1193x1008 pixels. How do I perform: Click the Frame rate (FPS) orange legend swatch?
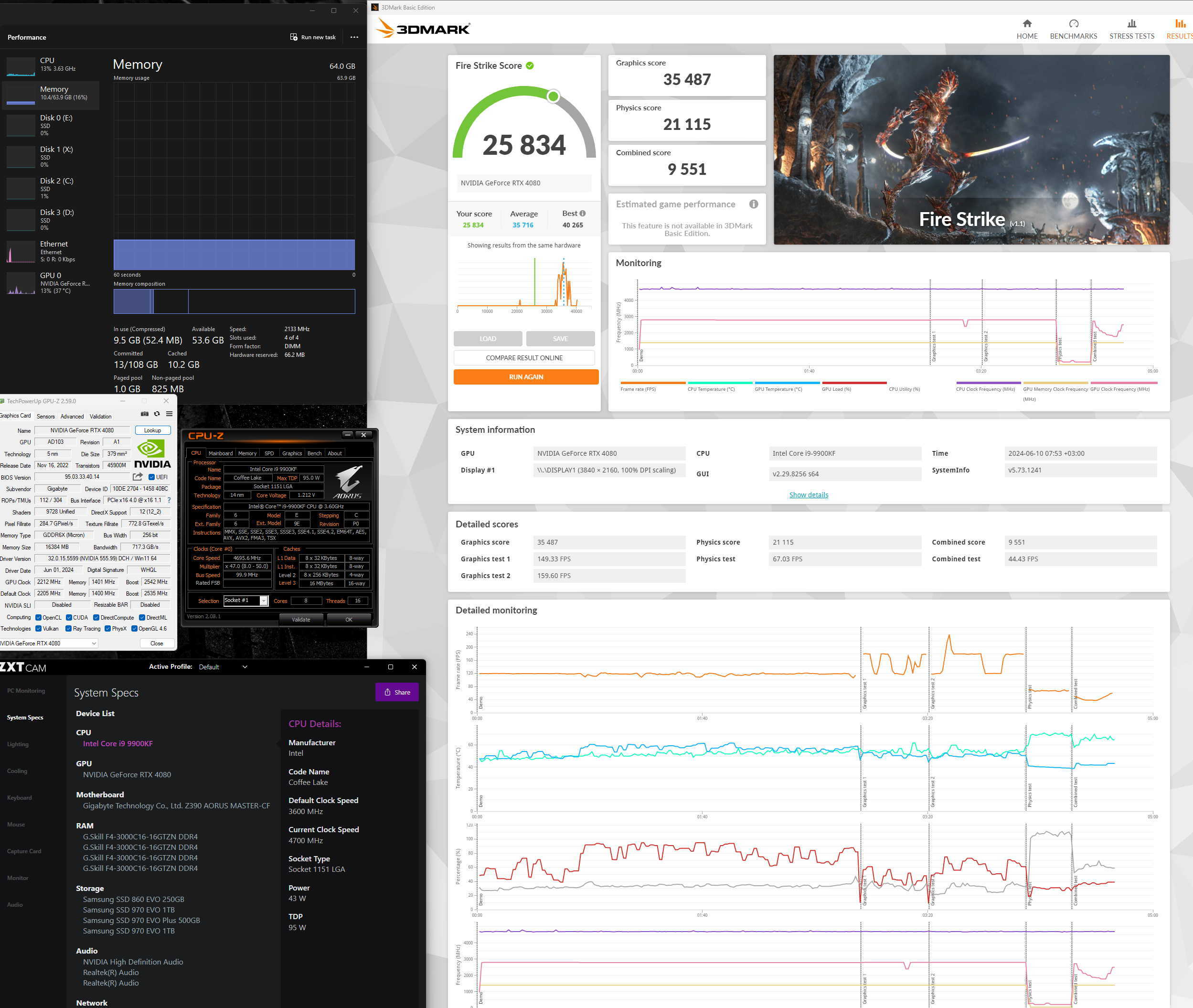(652, 383)
